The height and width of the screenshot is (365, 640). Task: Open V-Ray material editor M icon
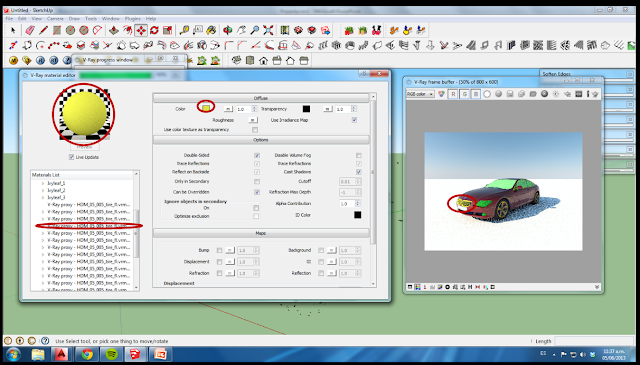point(13,61)
